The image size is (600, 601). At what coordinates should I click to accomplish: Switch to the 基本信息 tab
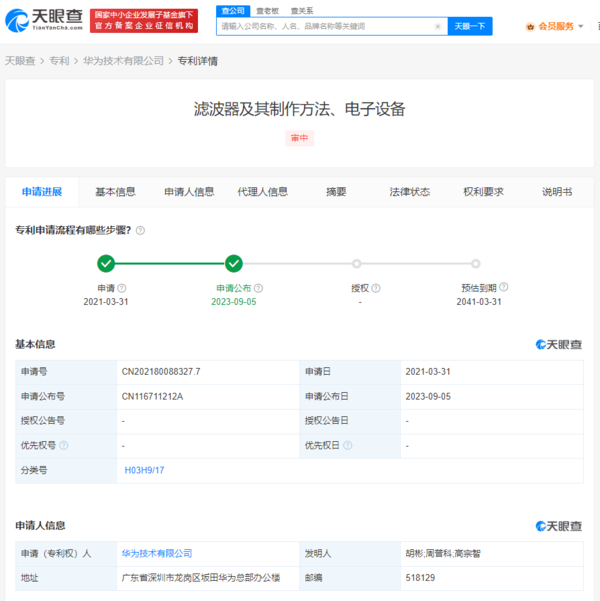click(x=115, y=192)
